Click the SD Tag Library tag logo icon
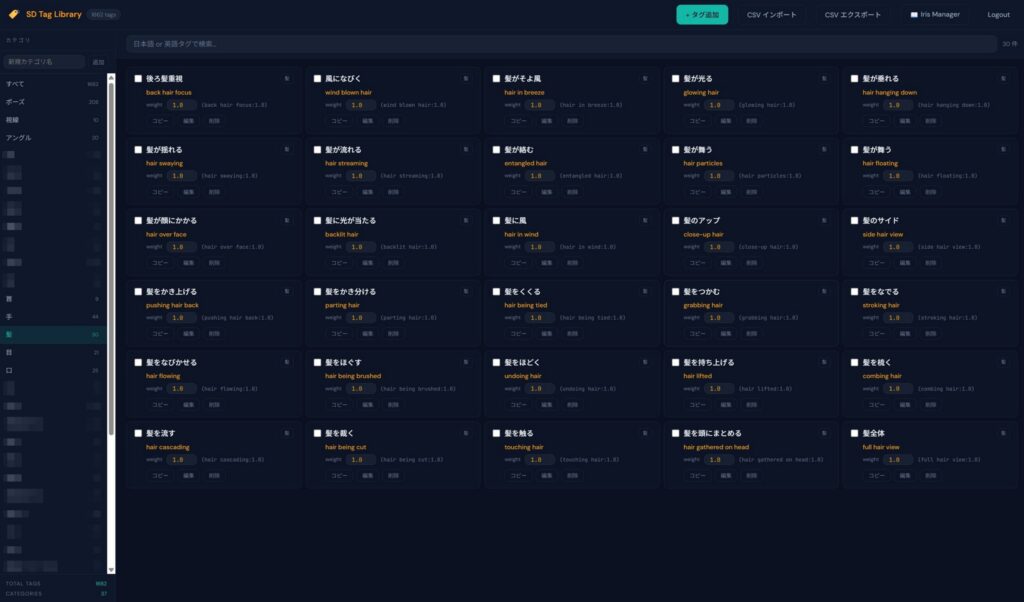The height and width of the screenshot is (602, 1024). (13, 14)
